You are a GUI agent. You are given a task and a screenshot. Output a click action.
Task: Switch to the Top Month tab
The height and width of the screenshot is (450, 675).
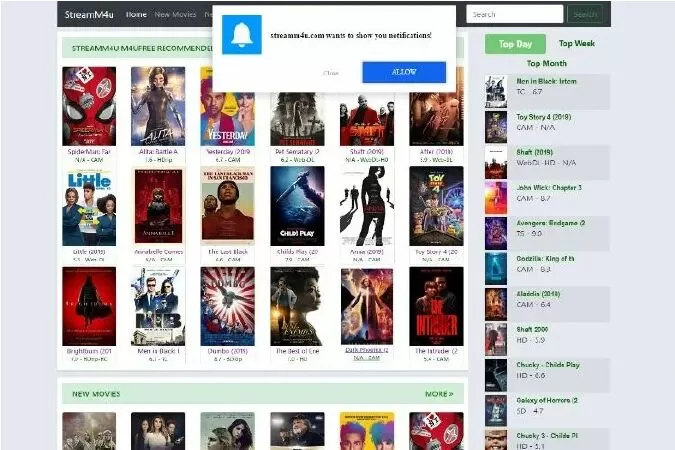point(547,63)
